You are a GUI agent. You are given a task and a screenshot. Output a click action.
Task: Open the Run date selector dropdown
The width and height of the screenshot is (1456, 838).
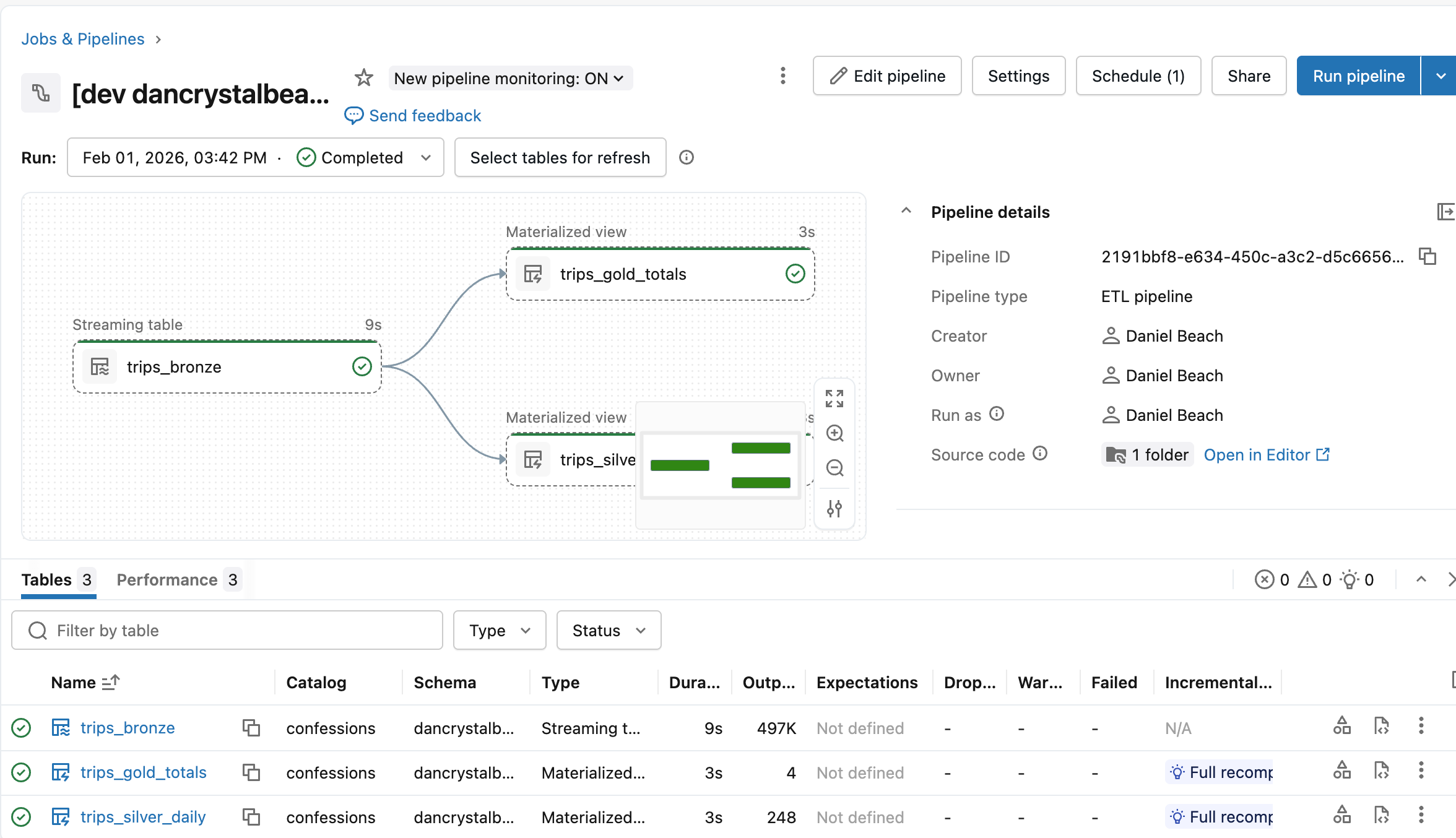[255, 158]
